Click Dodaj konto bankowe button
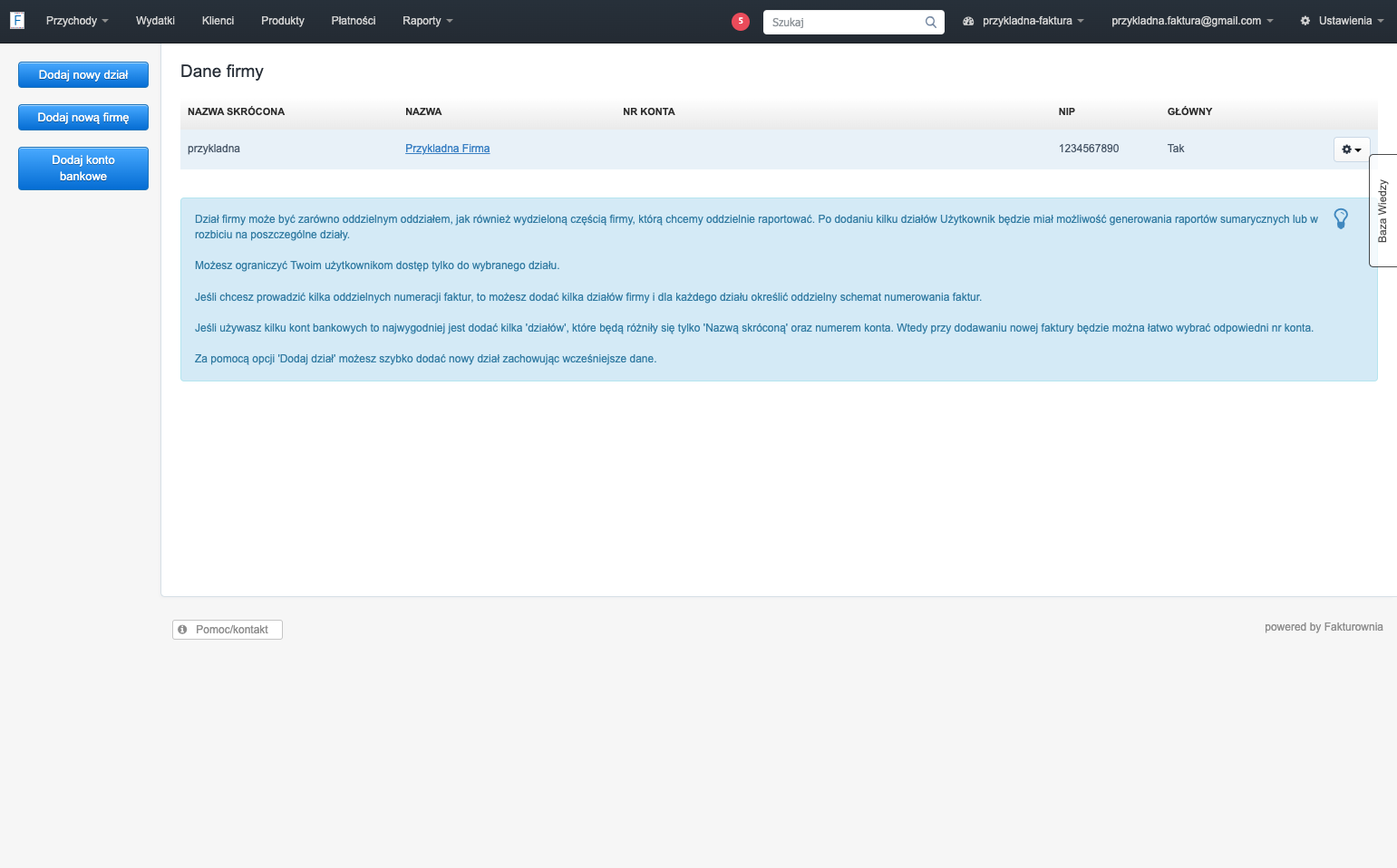Viewport: 1397px width, 868px height. (83, 169)
